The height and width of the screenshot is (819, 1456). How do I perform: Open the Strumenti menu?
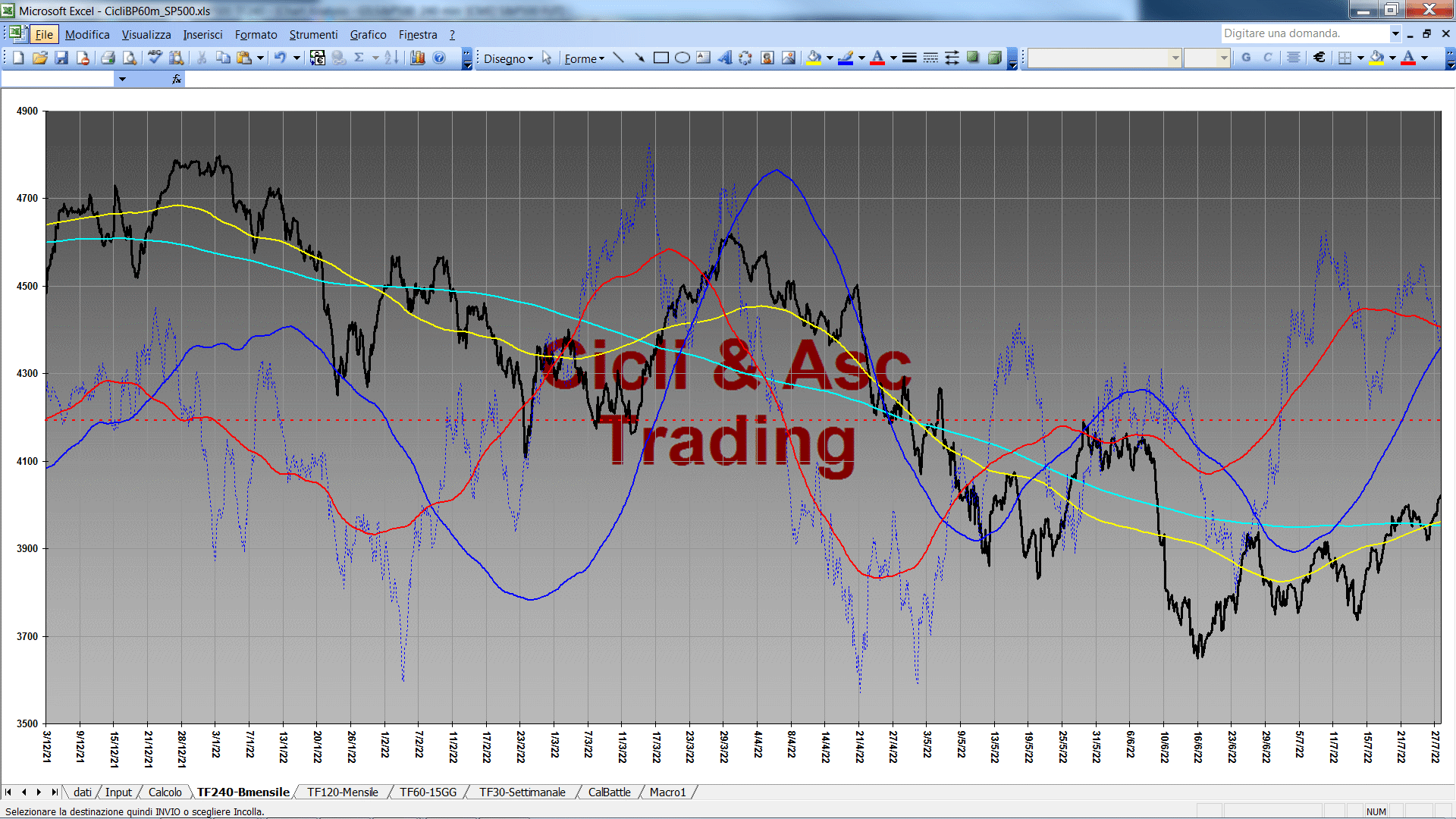click(x=313, y=35)
